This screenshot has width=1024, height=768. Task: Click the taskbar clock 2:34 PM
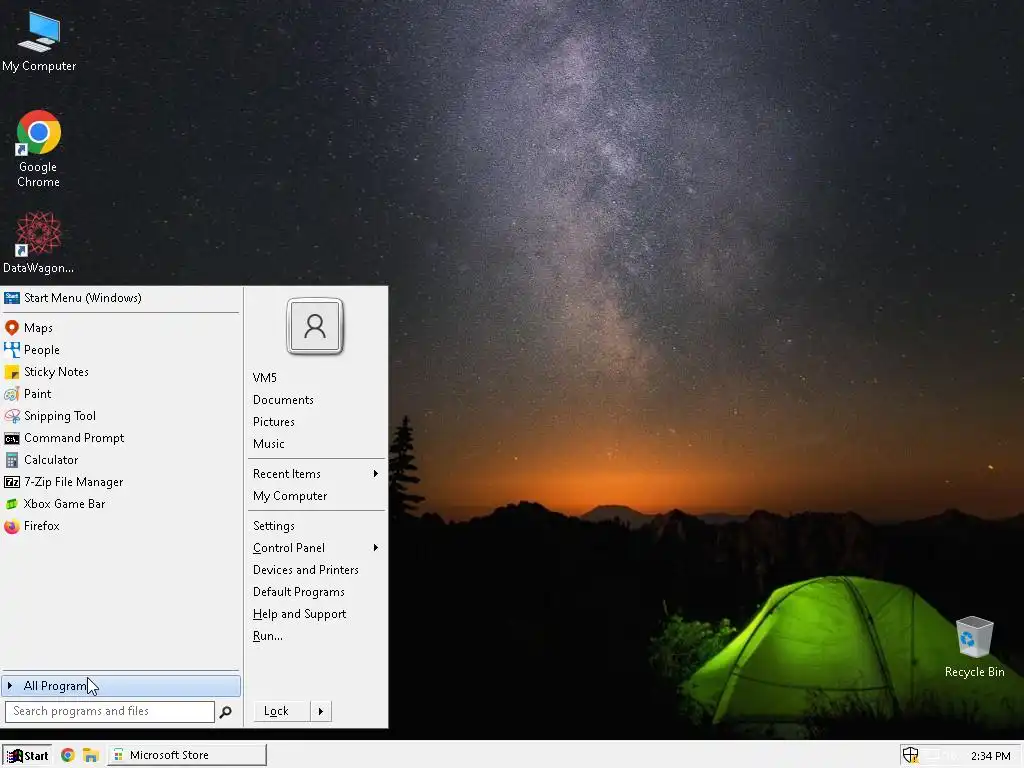[990, 756]
